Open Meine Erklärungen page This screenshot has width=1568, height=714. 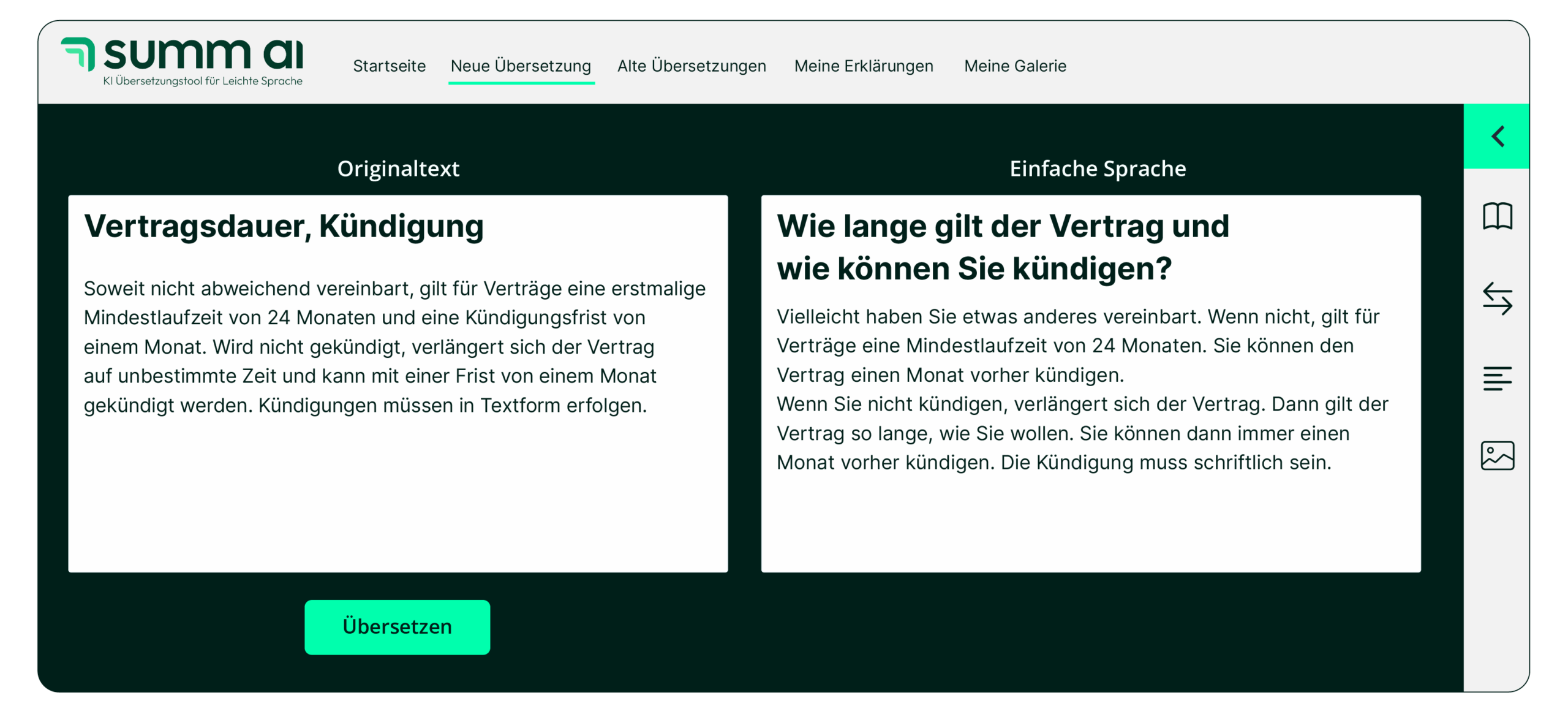[x=864, y=66]
